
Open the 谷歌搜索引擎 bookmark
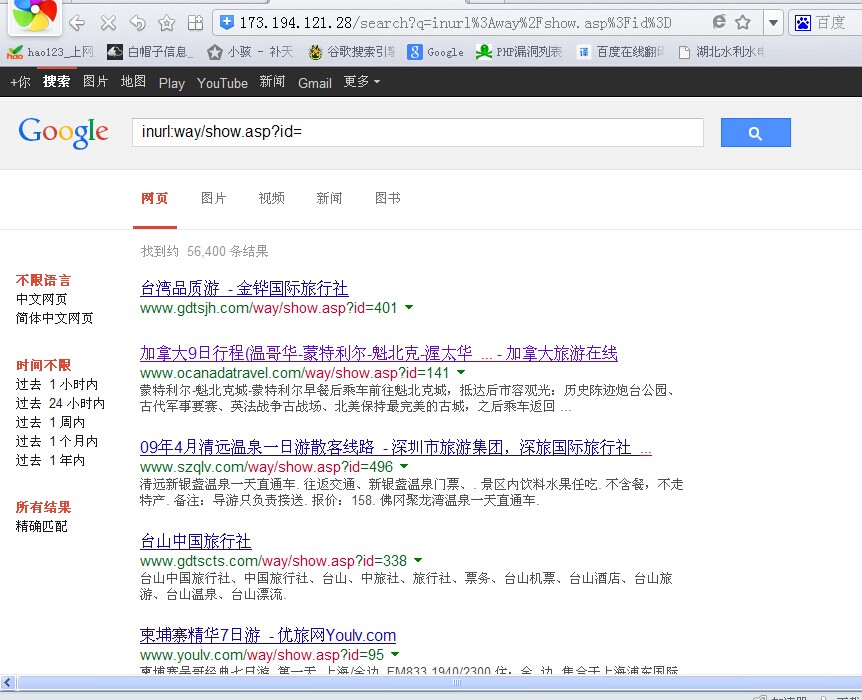point(351,52)
